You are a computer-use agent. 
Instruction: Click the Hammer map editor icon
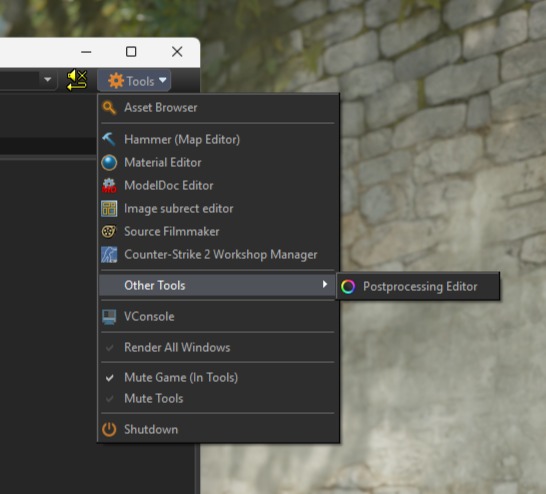(109, 139)
